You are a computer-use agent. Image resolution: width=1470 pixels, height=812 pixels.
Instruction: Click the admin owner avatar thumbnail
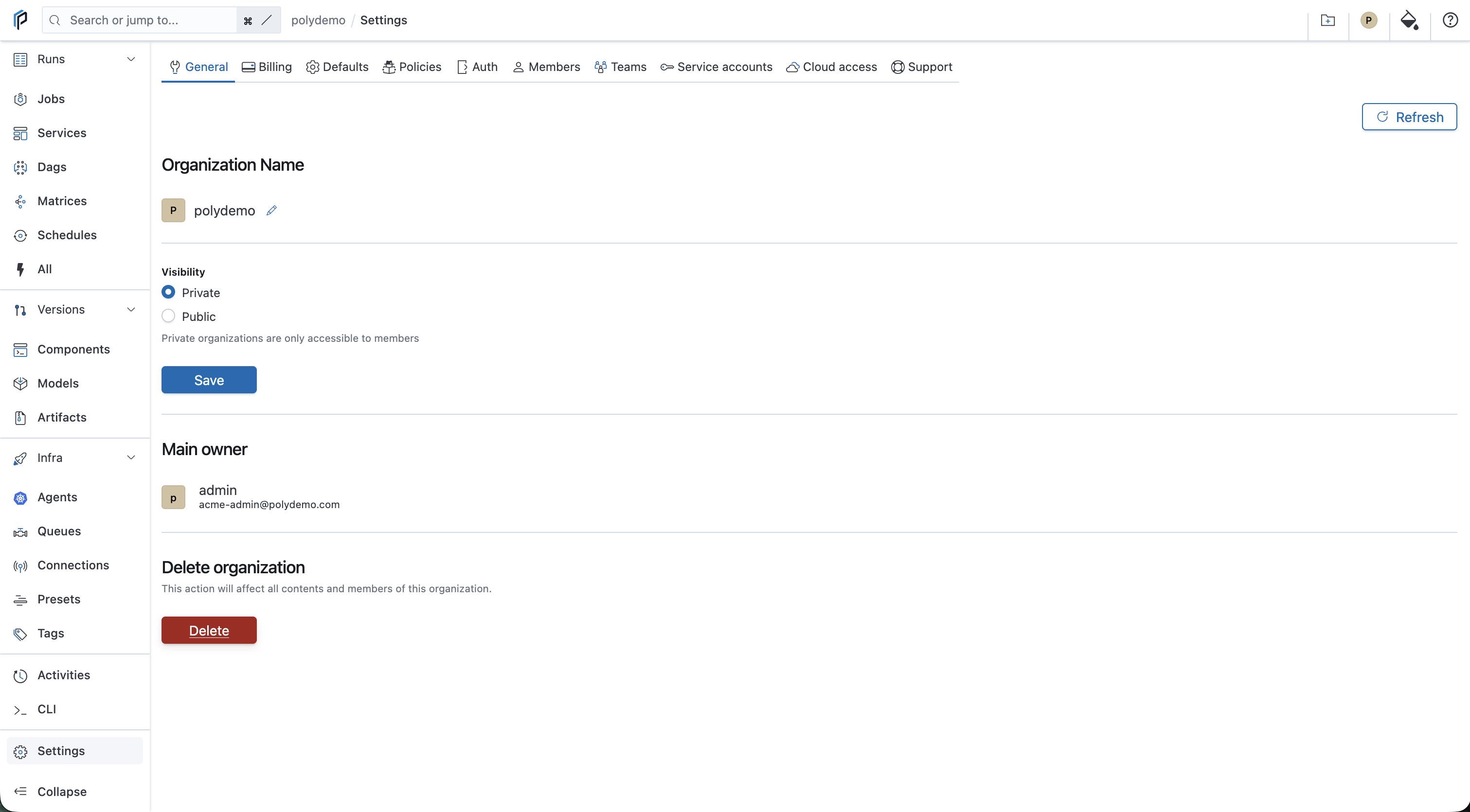point(174,497)
